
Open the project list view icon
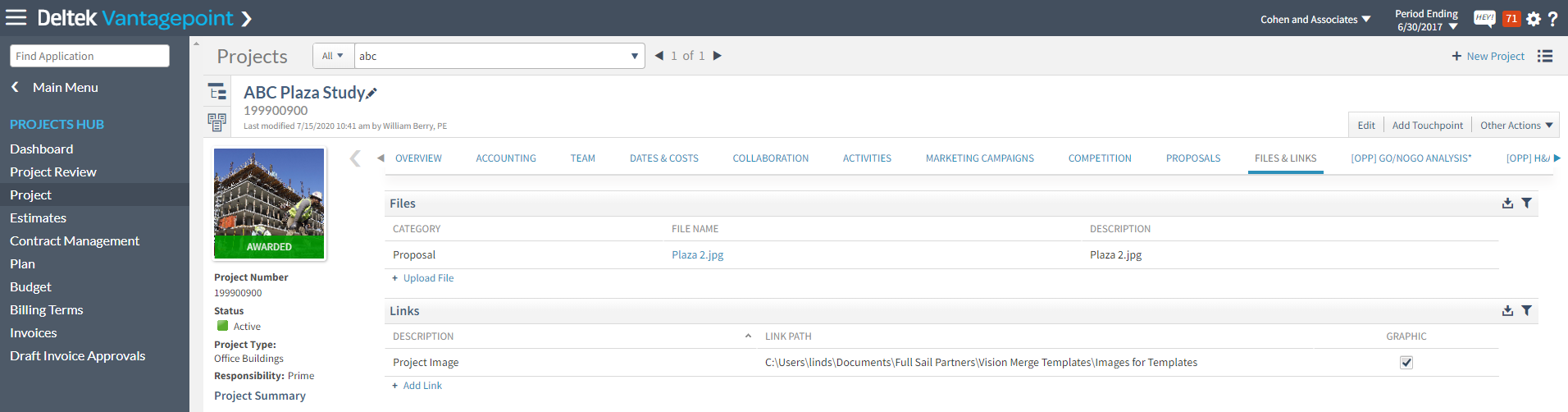1545,56
